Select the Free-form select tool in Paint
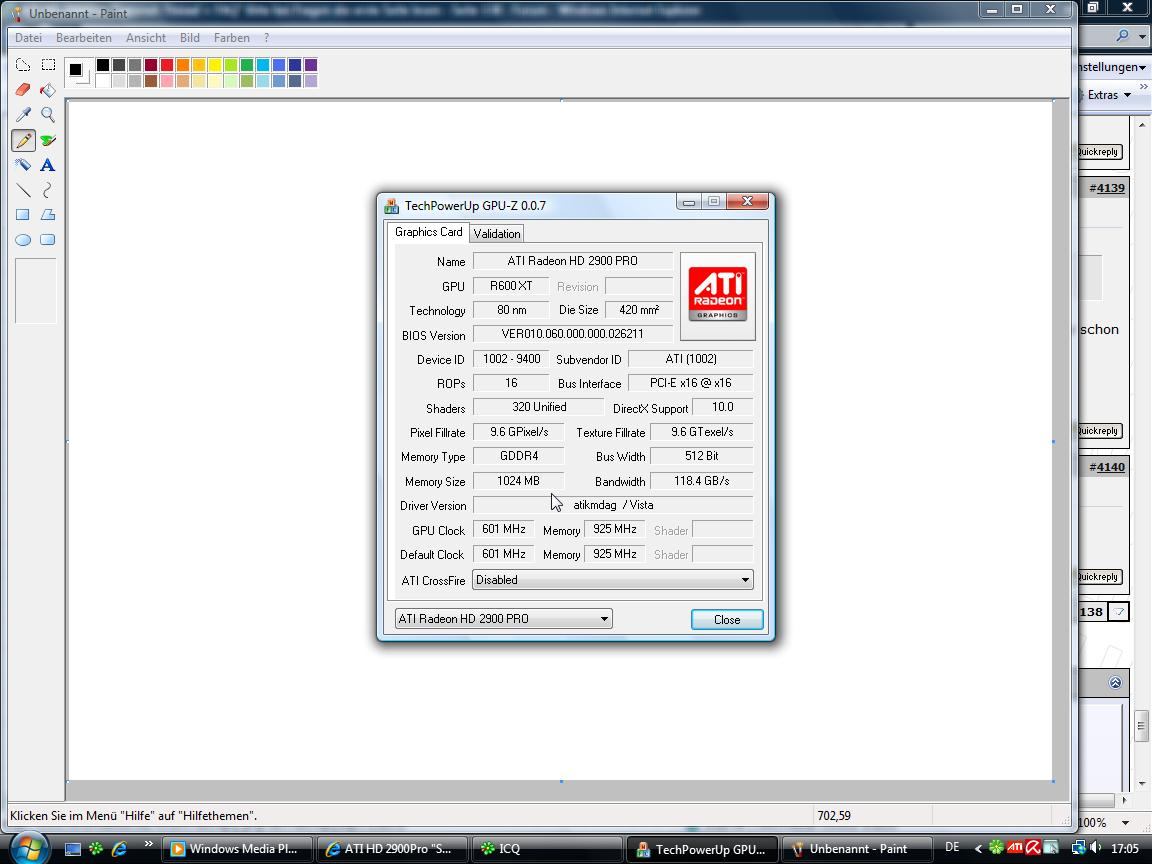The width and height of the screenshot is (1152, 864). point(23,65)
